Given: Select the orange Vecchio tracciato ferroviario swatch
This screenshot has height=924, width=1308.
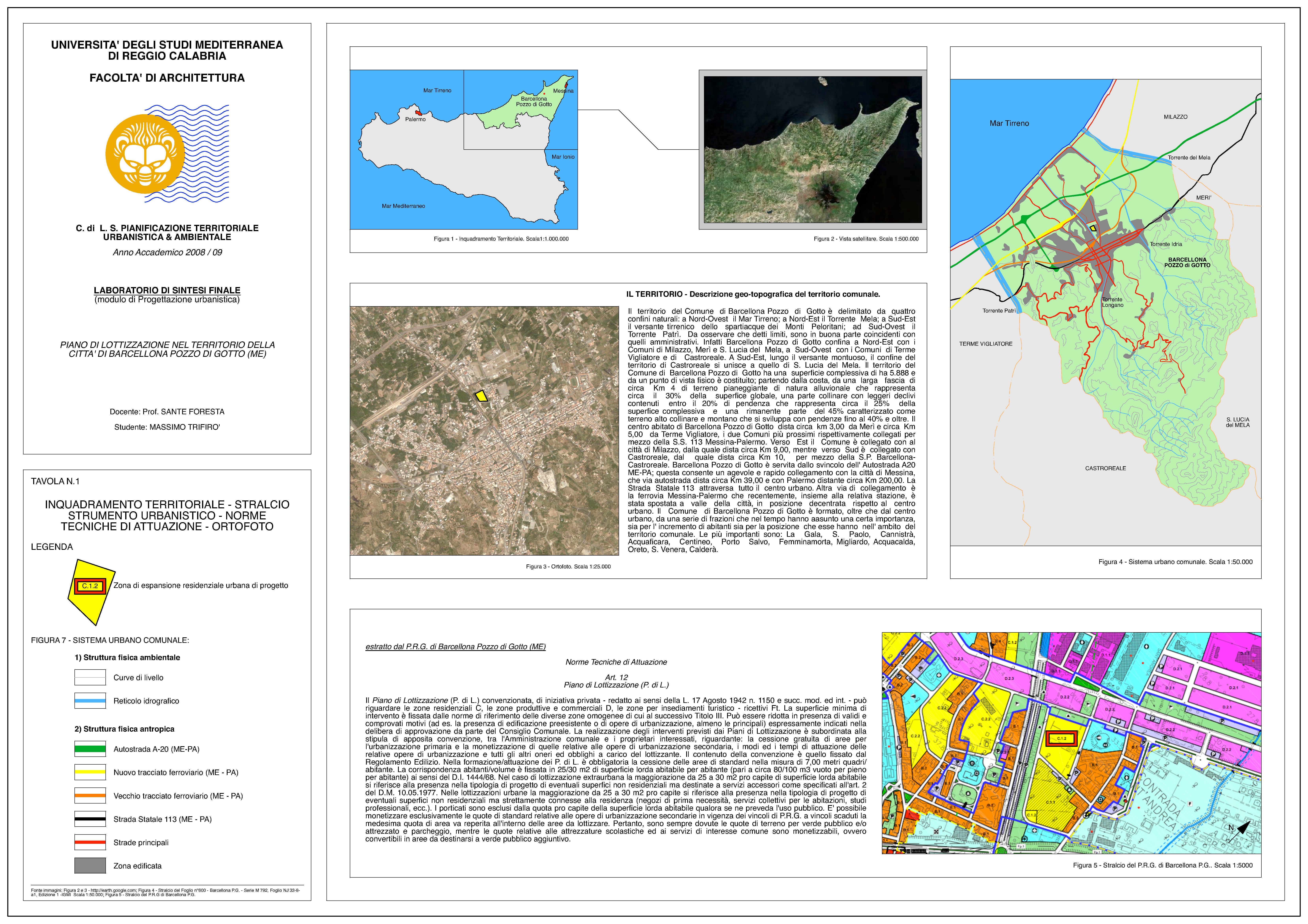Looking at the screenshot, I should (90, 796).
